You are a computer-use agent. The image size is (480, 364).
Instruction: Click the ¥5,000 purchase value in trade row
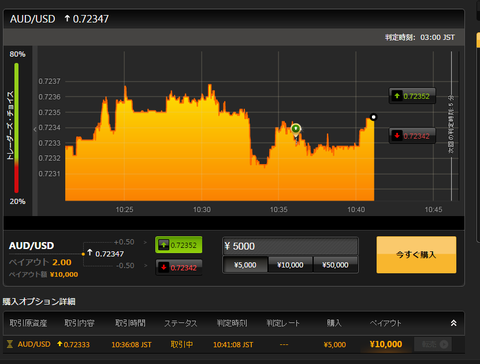pyautogui.click(x=335, y=345)
